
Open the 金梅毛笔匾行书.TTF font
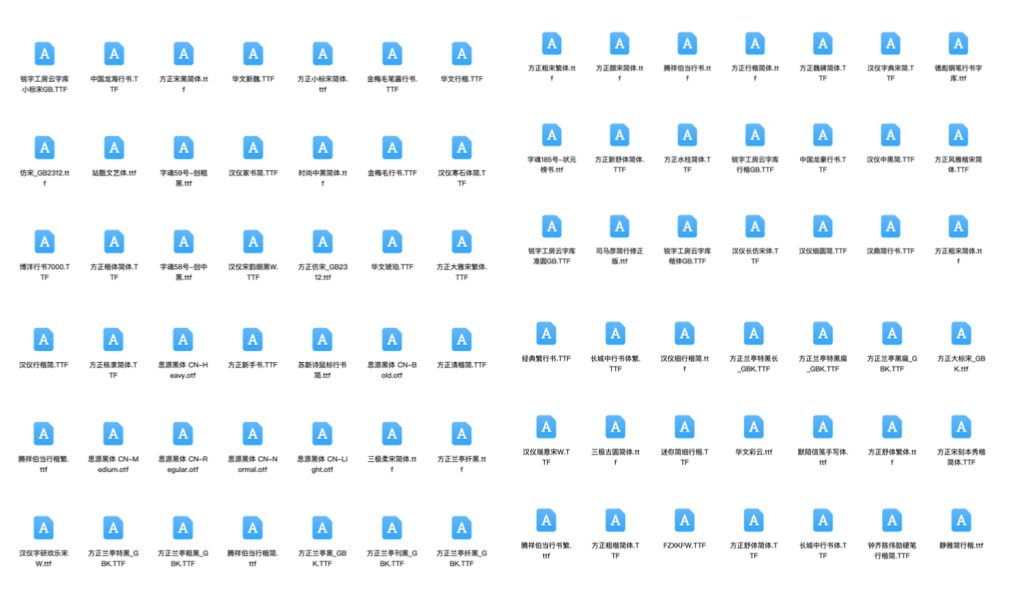pyautogui.click(x=390, y=54)
